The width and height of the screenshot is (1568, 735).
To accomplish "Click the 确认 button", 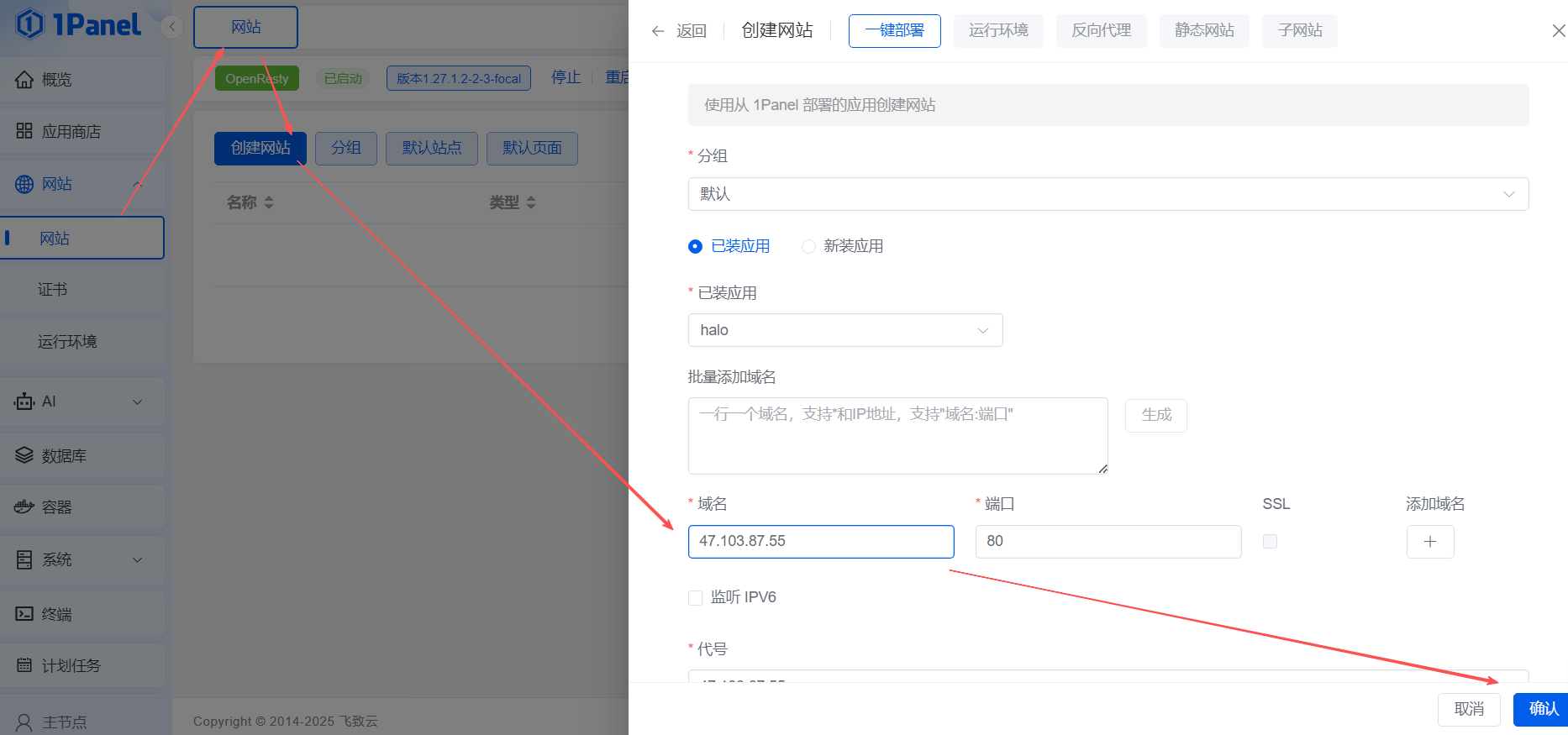I will tap(1542, 709).
